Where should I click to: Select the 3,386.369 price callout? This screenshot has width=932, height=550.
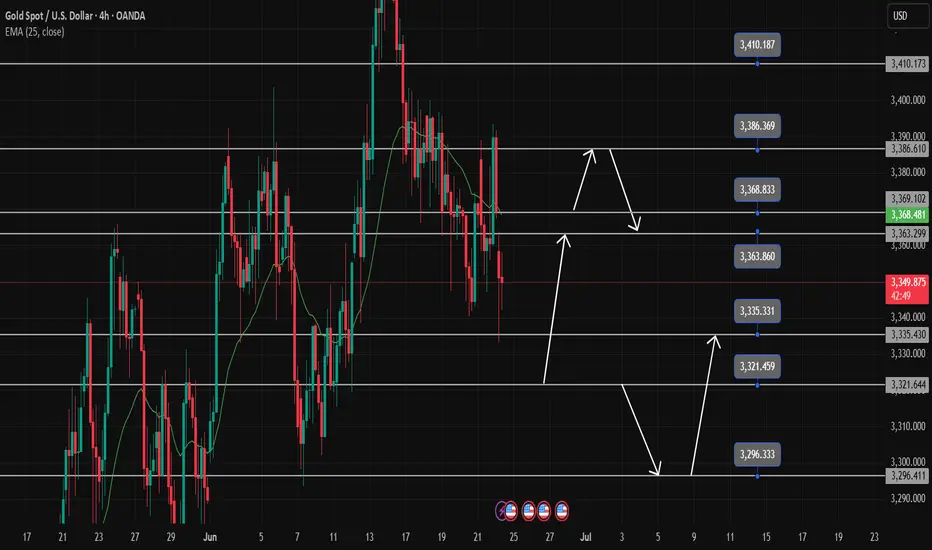757,126
